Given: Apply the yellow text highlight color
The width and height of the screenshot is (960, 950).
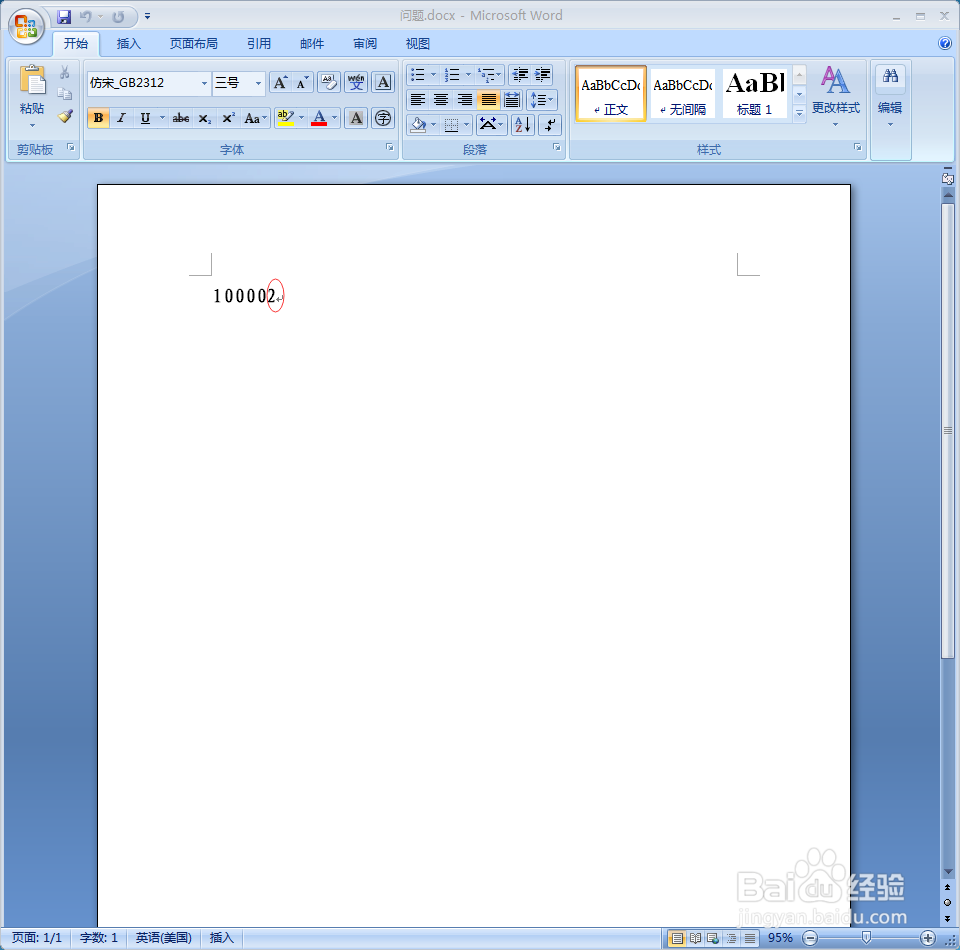Looking at the screenshot, I should 285,118.
